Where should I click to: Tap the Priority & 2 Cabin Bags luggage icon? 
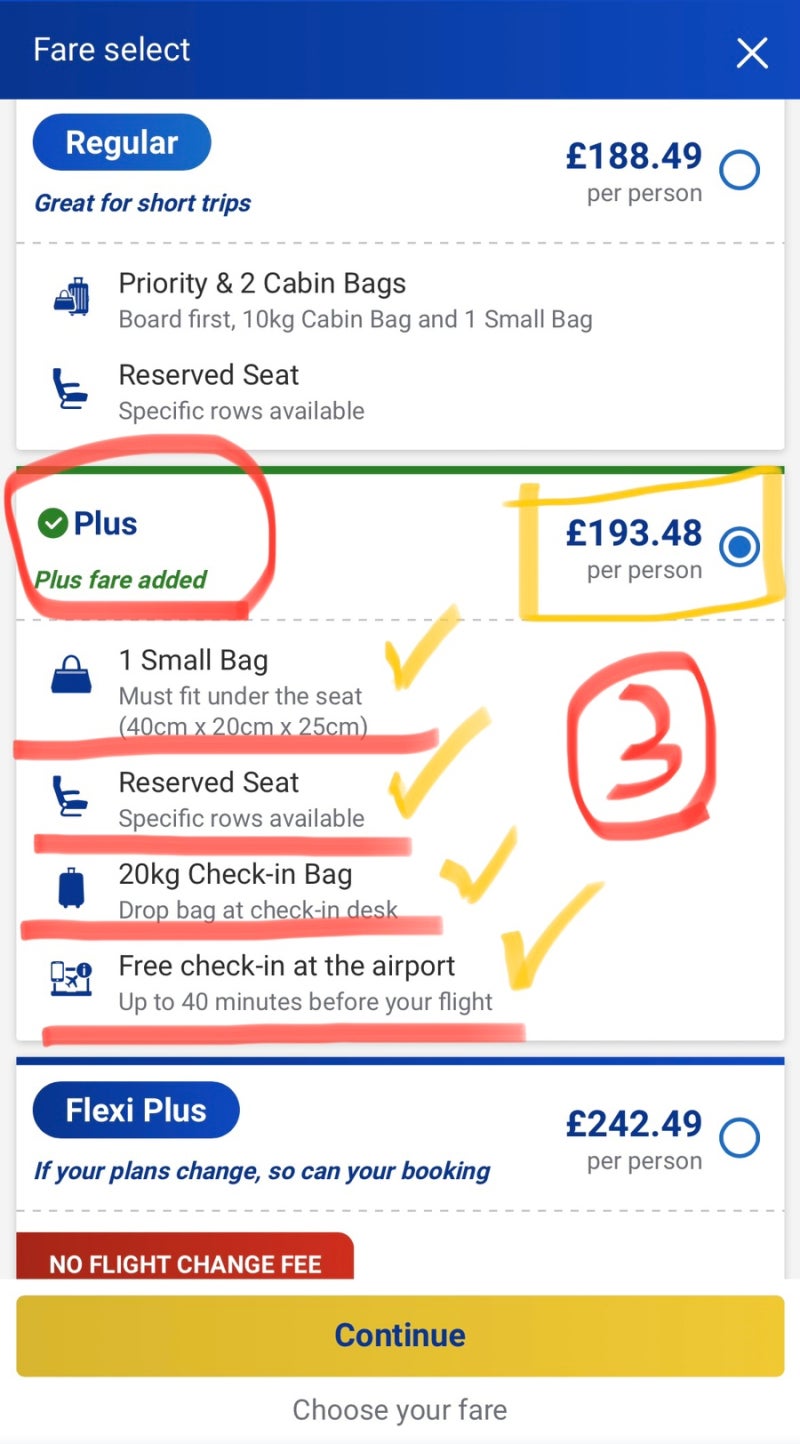72,297
